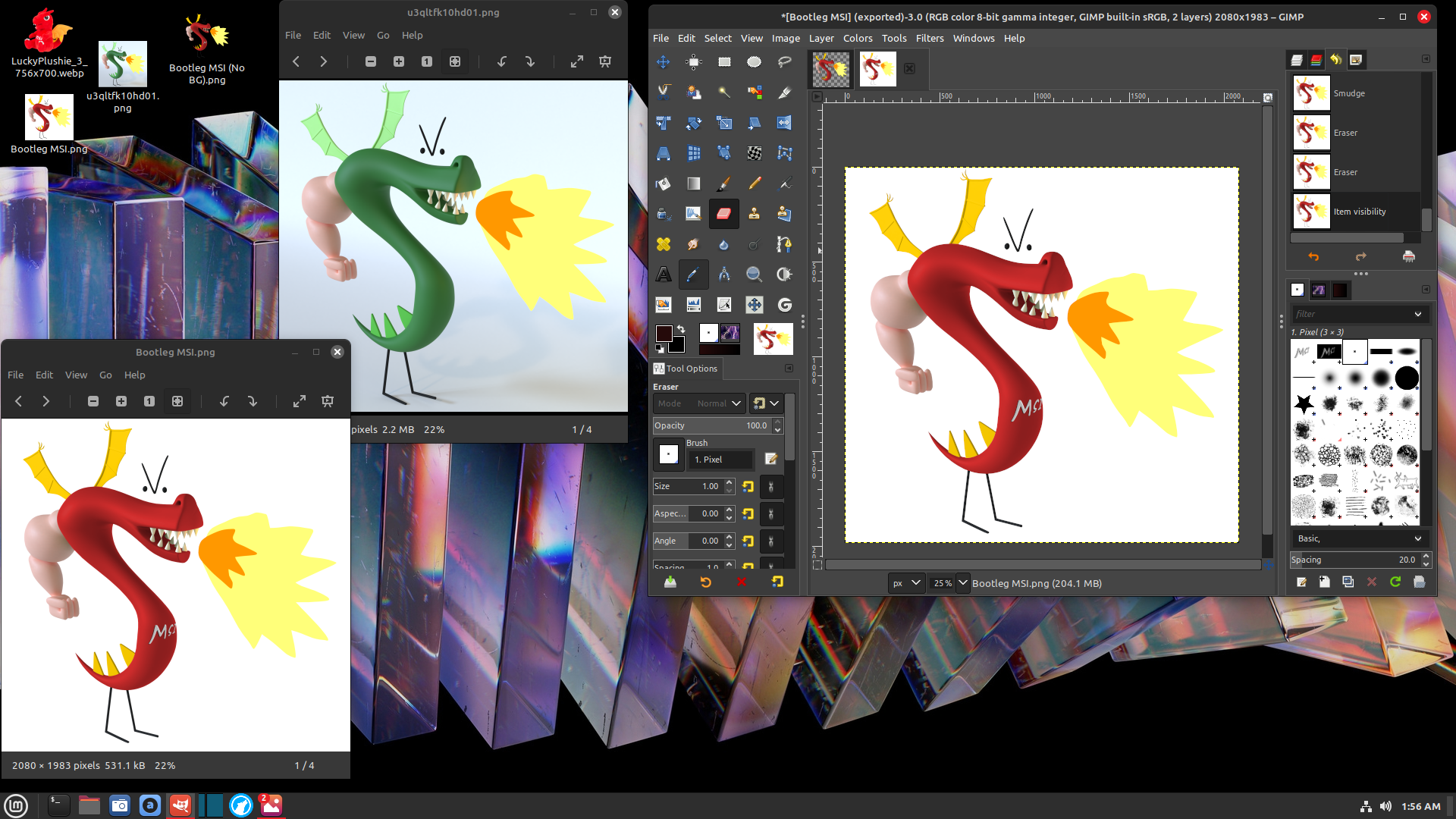Click the undo arrow in Undo History panel
Screen dimensions: 1456x819
[1313, 257]
